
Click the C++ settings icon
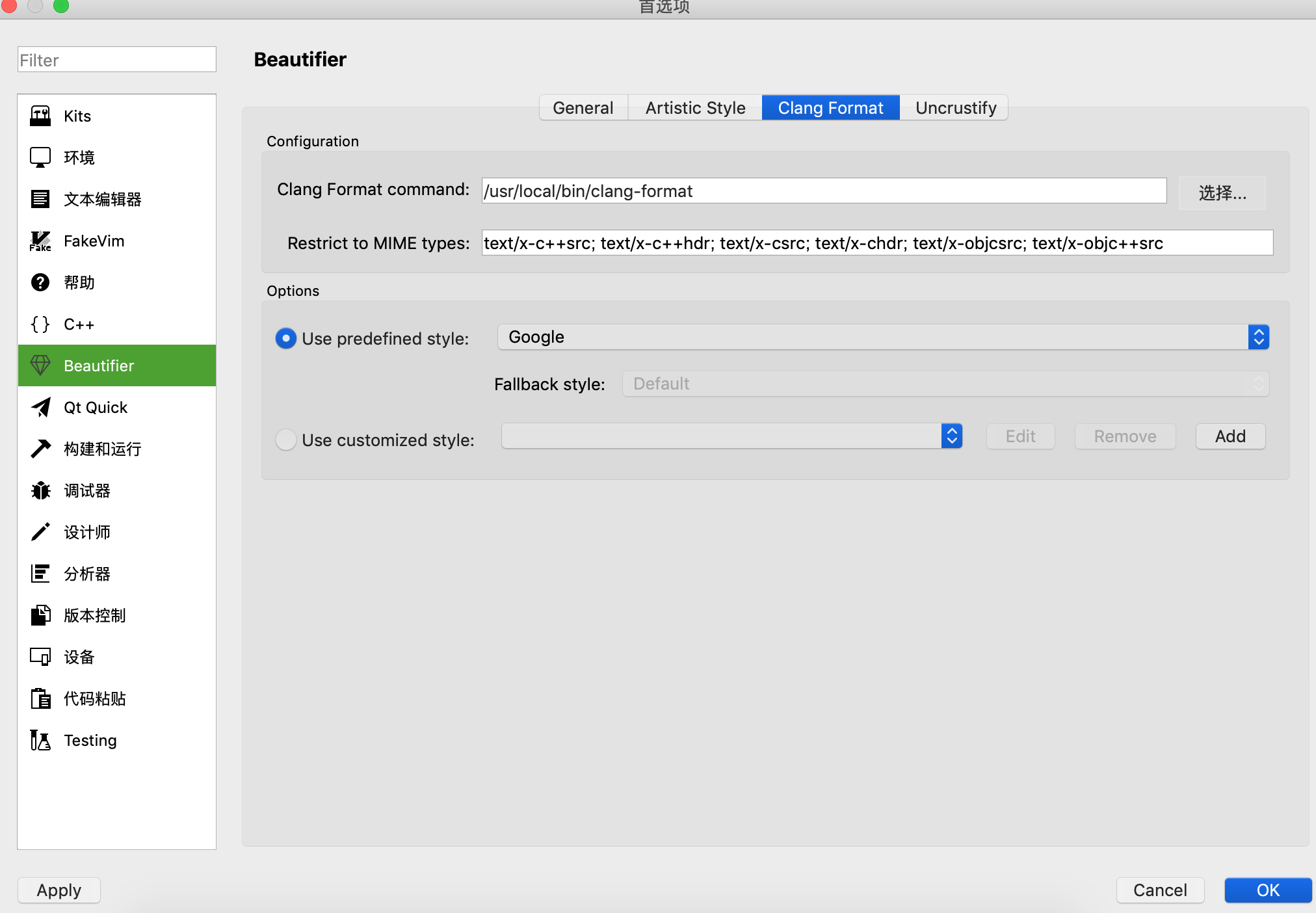pyautogui.click(x=40, y=324)
